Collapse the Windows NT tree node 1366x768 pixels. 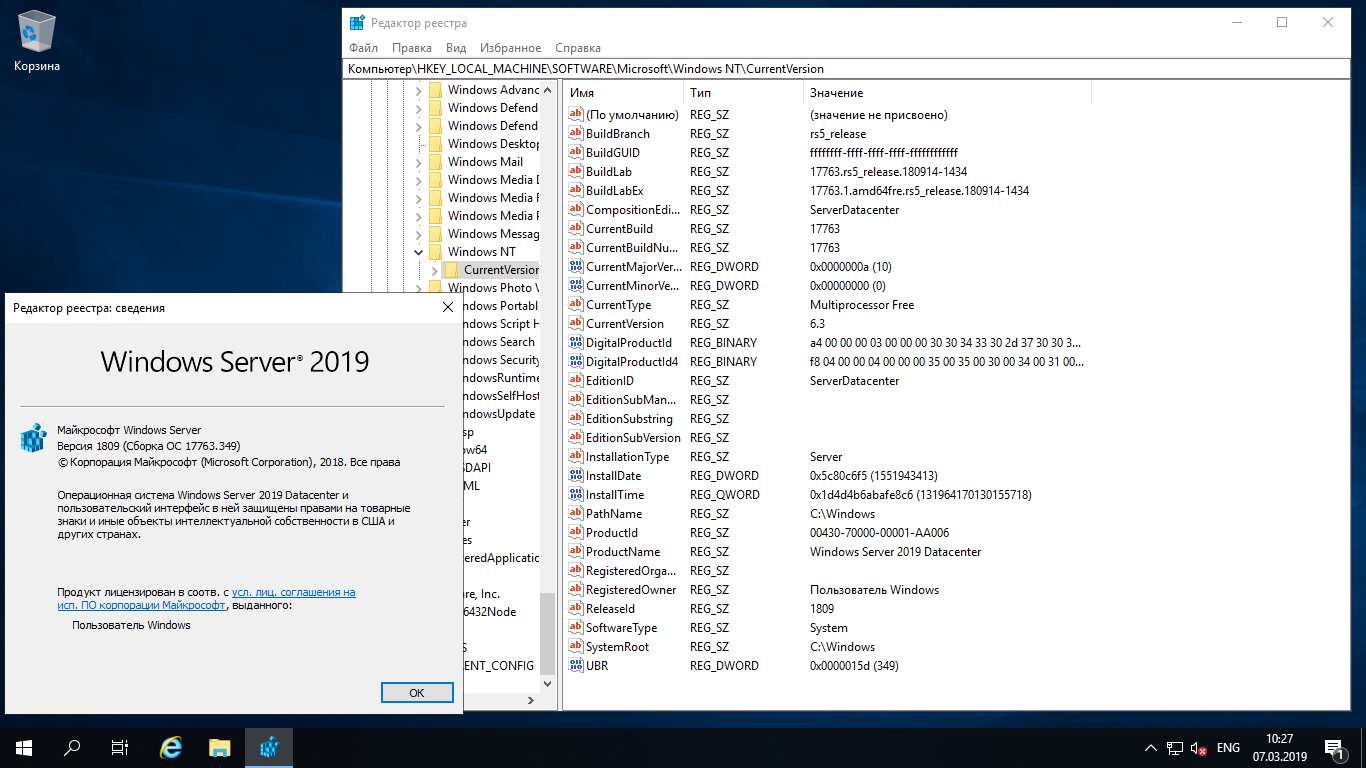tap(418, 252)
